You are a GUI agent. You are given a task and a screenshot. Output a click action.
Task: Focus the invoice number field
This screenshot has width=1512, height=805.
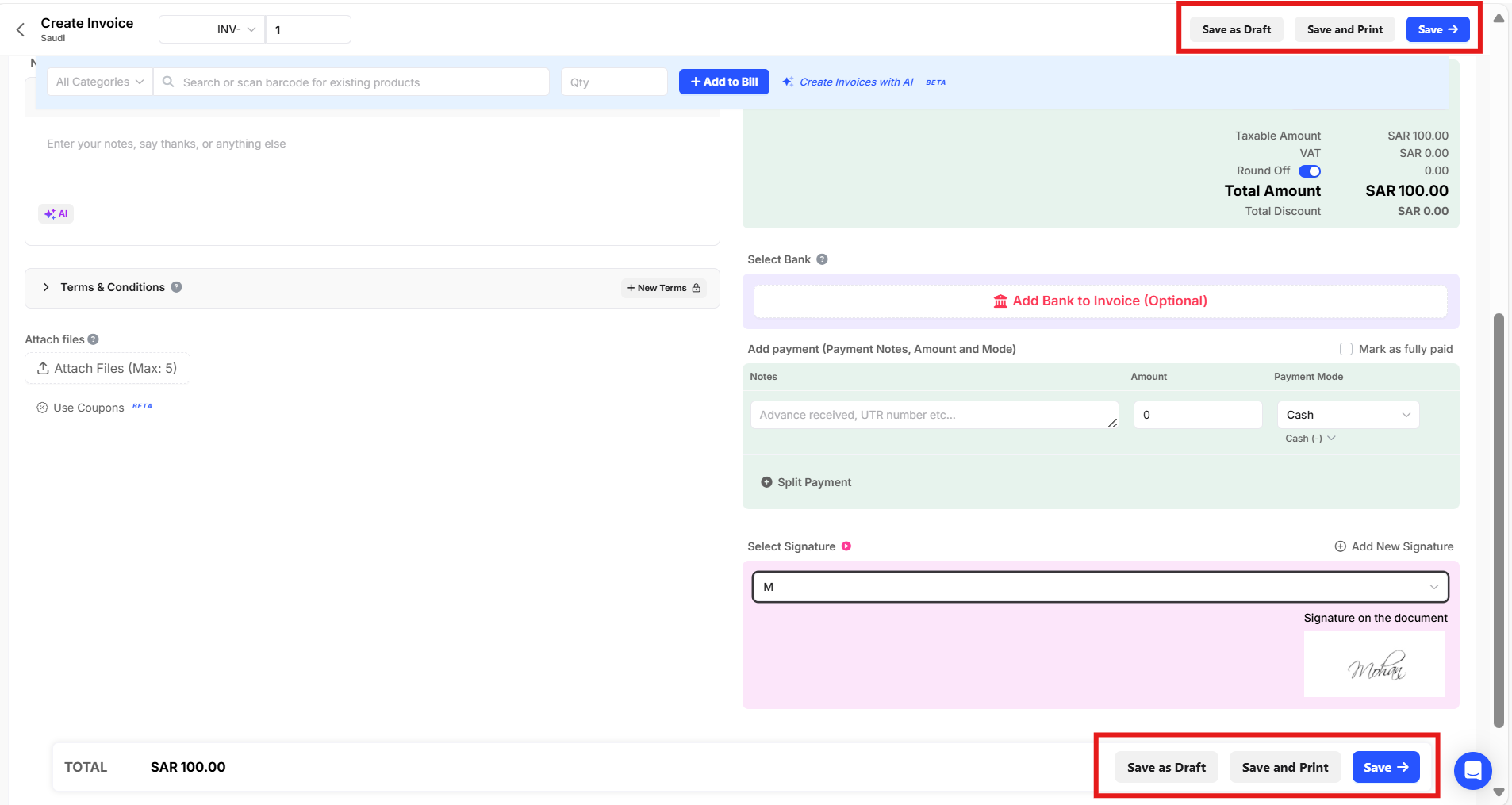click(308, 29)
